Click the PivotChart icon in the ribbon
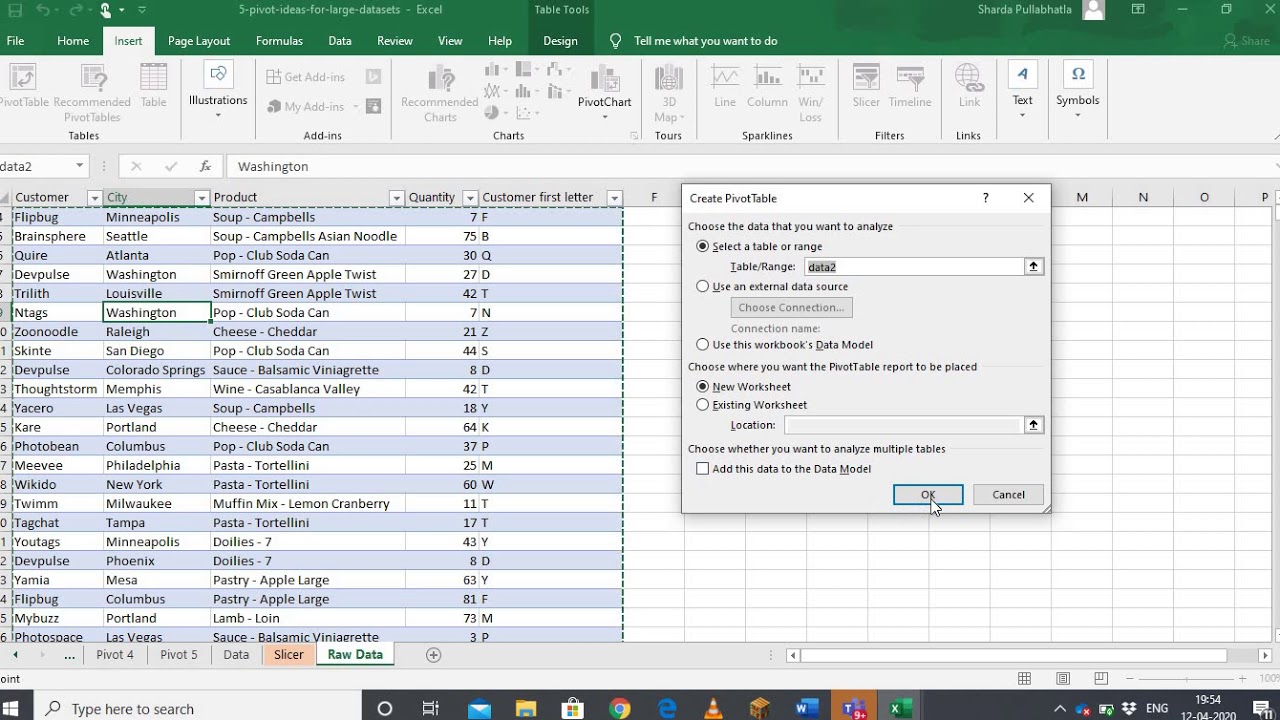This screenshot has width=1280, height=720. tap(604, 80)
